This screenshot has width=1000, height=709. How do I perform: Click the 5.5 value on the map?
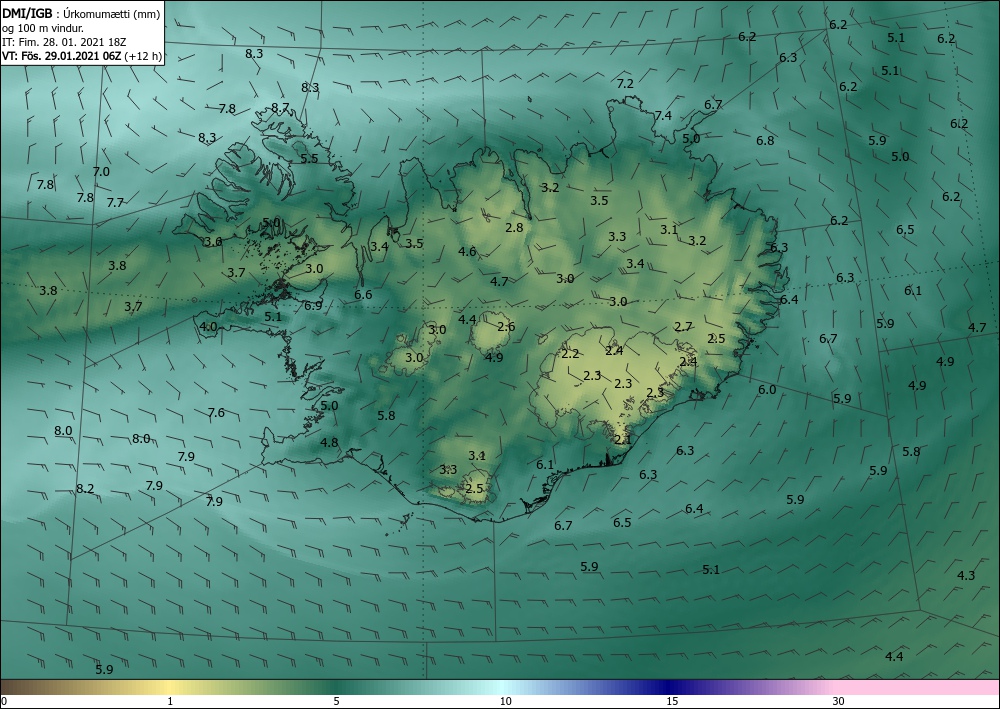pyautogui.click(x=309, y=159)
